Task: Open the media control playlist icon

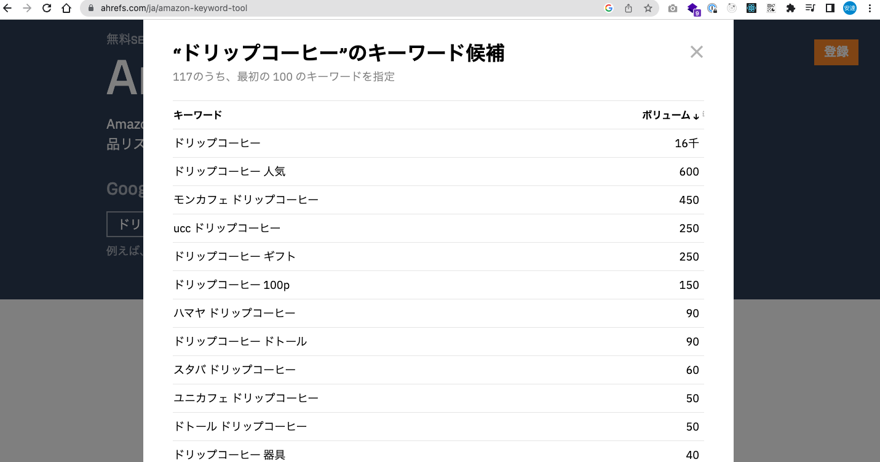Action: 810,8
